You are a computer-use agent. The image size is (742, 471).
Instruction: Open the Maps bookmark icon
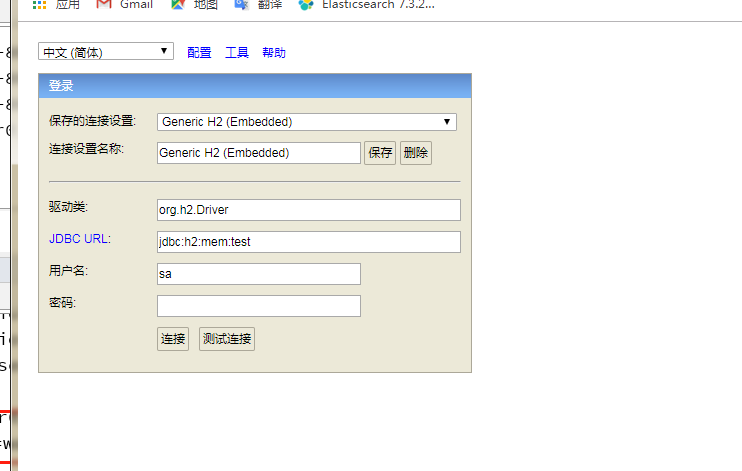click(177, 5)
